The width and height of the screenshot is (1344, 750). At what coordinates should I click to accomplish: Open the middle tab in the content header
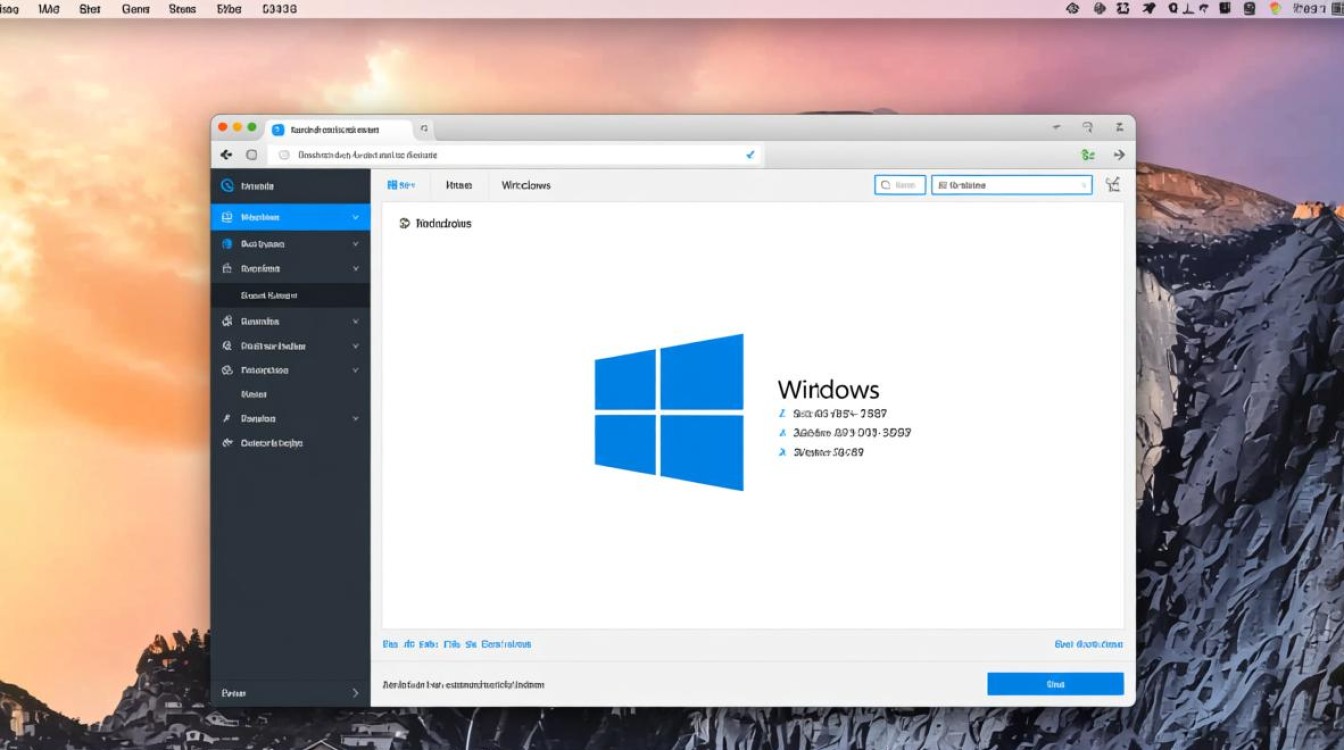458,185
